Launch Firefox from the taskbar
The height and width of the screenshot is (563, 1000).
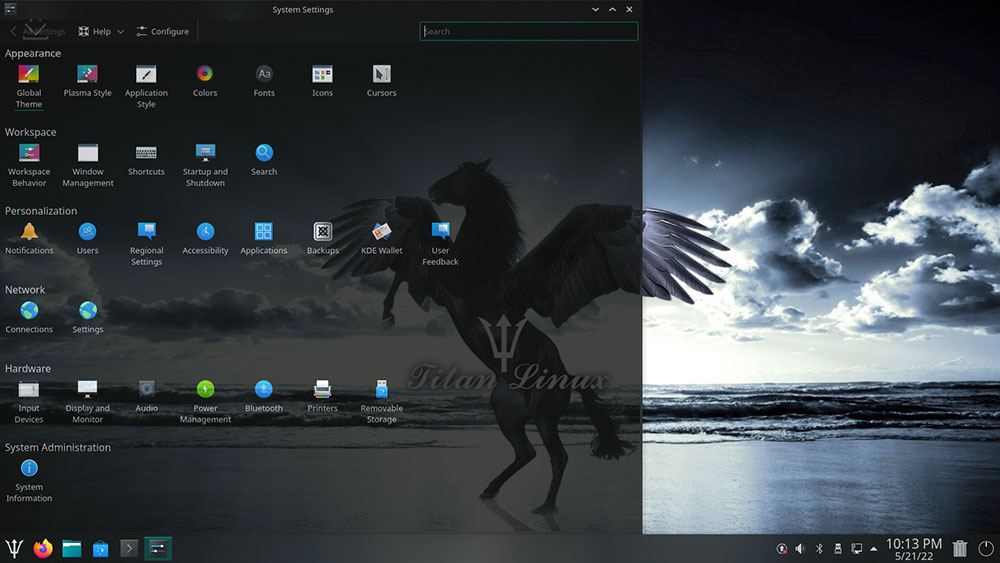(42, 548)
